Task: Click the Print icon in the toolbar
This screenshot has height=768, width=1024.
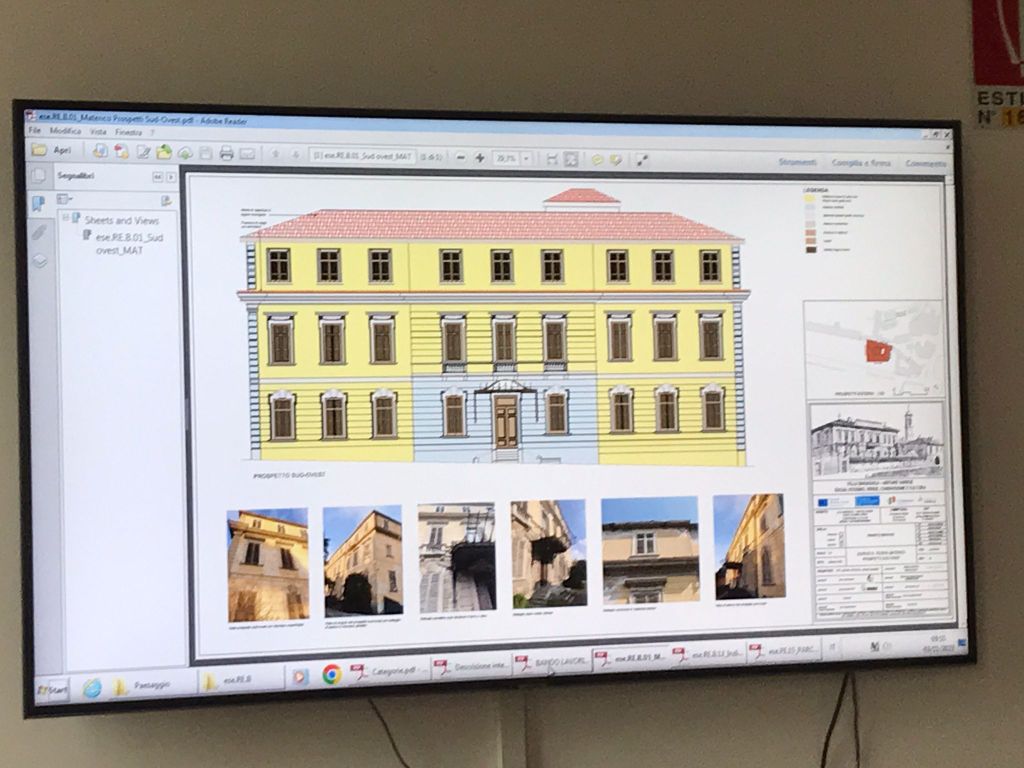Action: coord(226,153)
